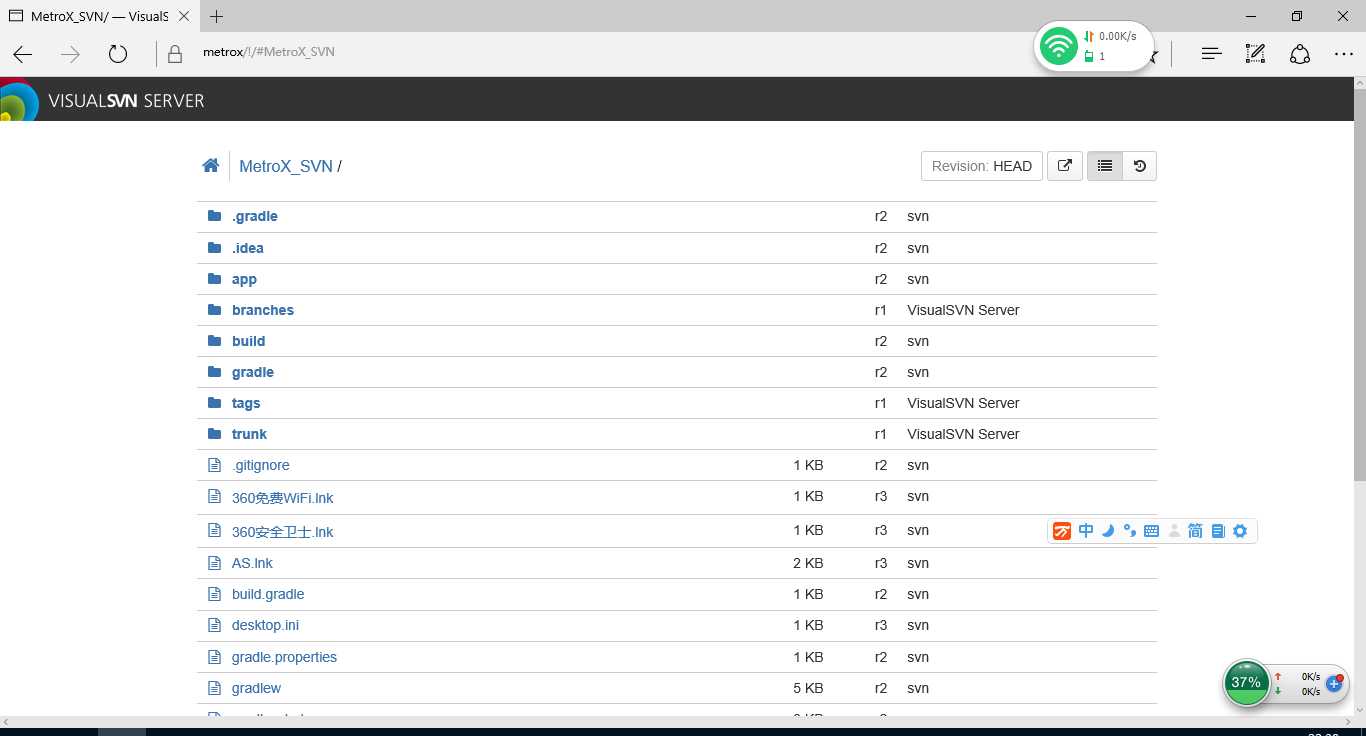Screen dimensions: 1366x736
Task: Click r3 revision of desktop.ini row
Action: 881,625
